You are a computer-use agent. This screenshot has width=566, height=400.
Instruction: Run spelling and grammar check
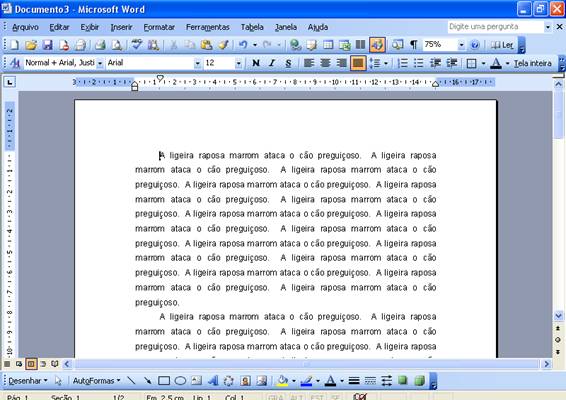pos(136,45)
